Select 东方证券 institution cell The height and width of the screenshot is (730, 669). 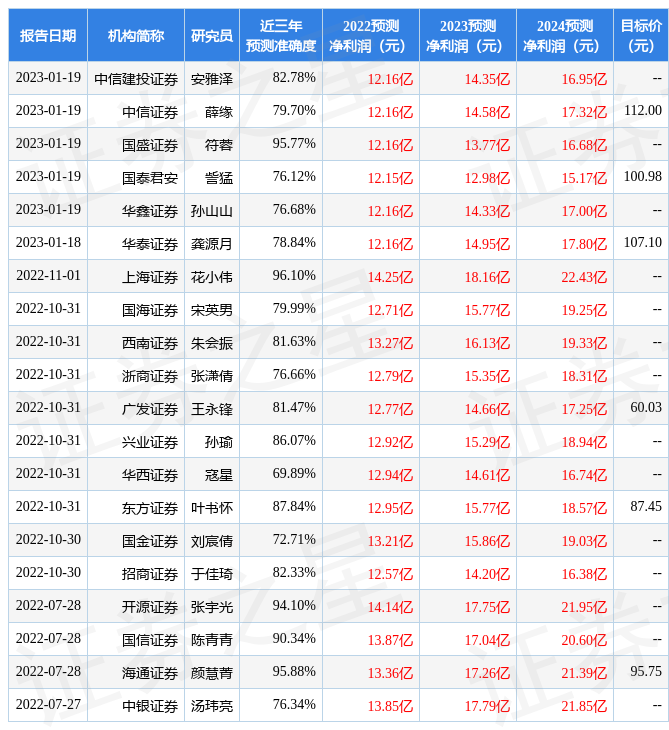(x=136, y=508)
